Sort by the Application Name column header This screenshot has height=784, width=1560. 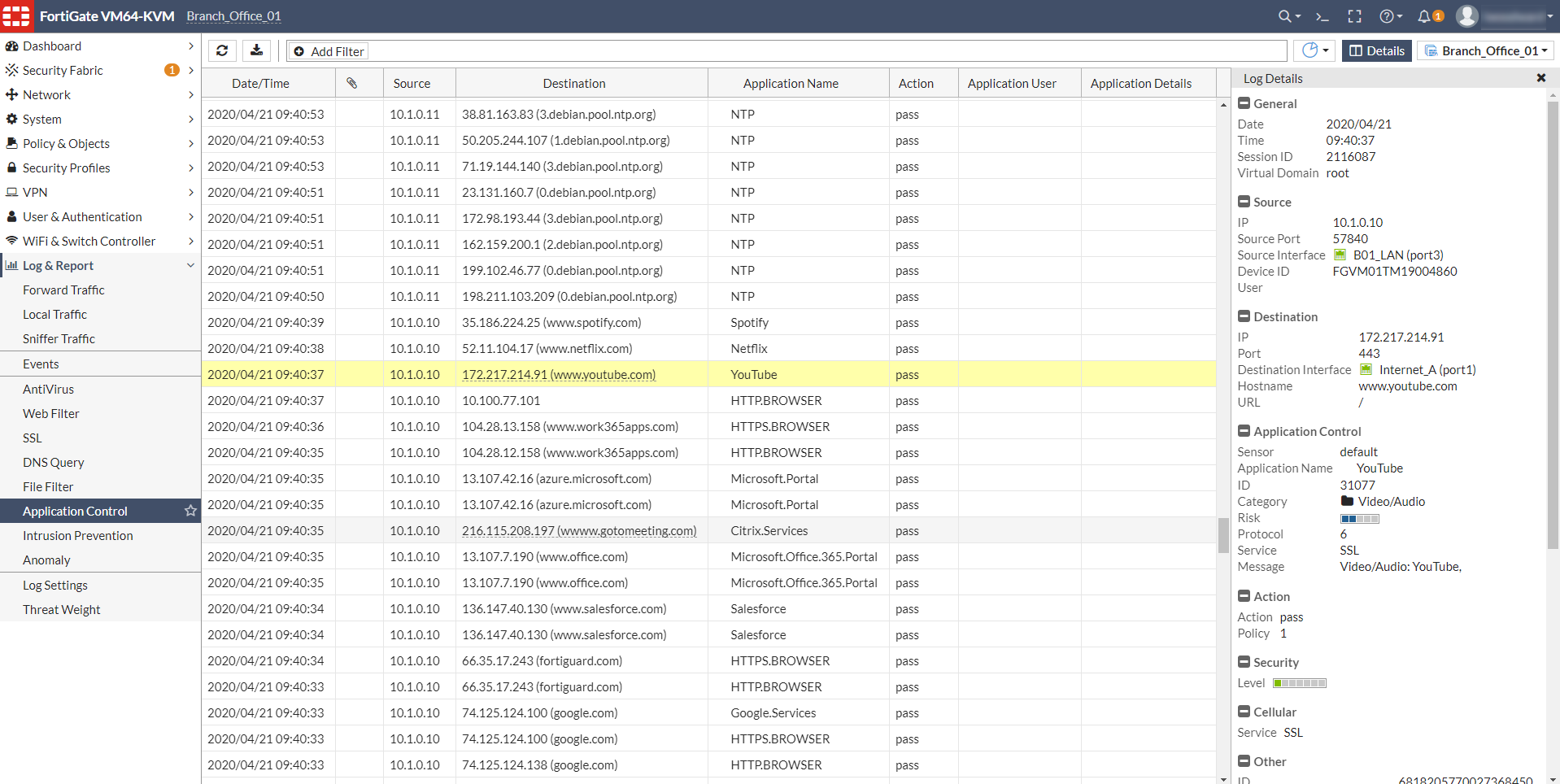tap(791, 83)
